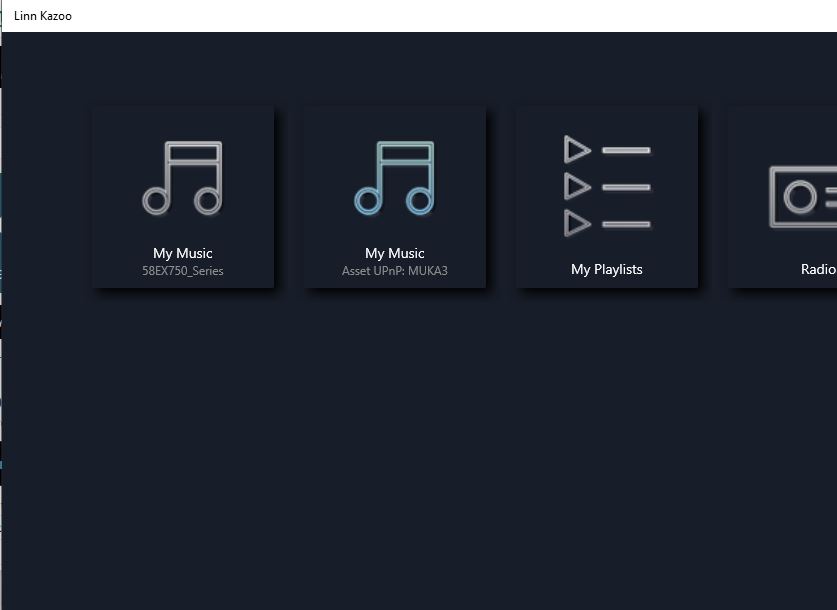Click the blue music note icon for Asset UPnP
Image resolution: width=837 pixels, height=610 pixels.
(394, 178)
